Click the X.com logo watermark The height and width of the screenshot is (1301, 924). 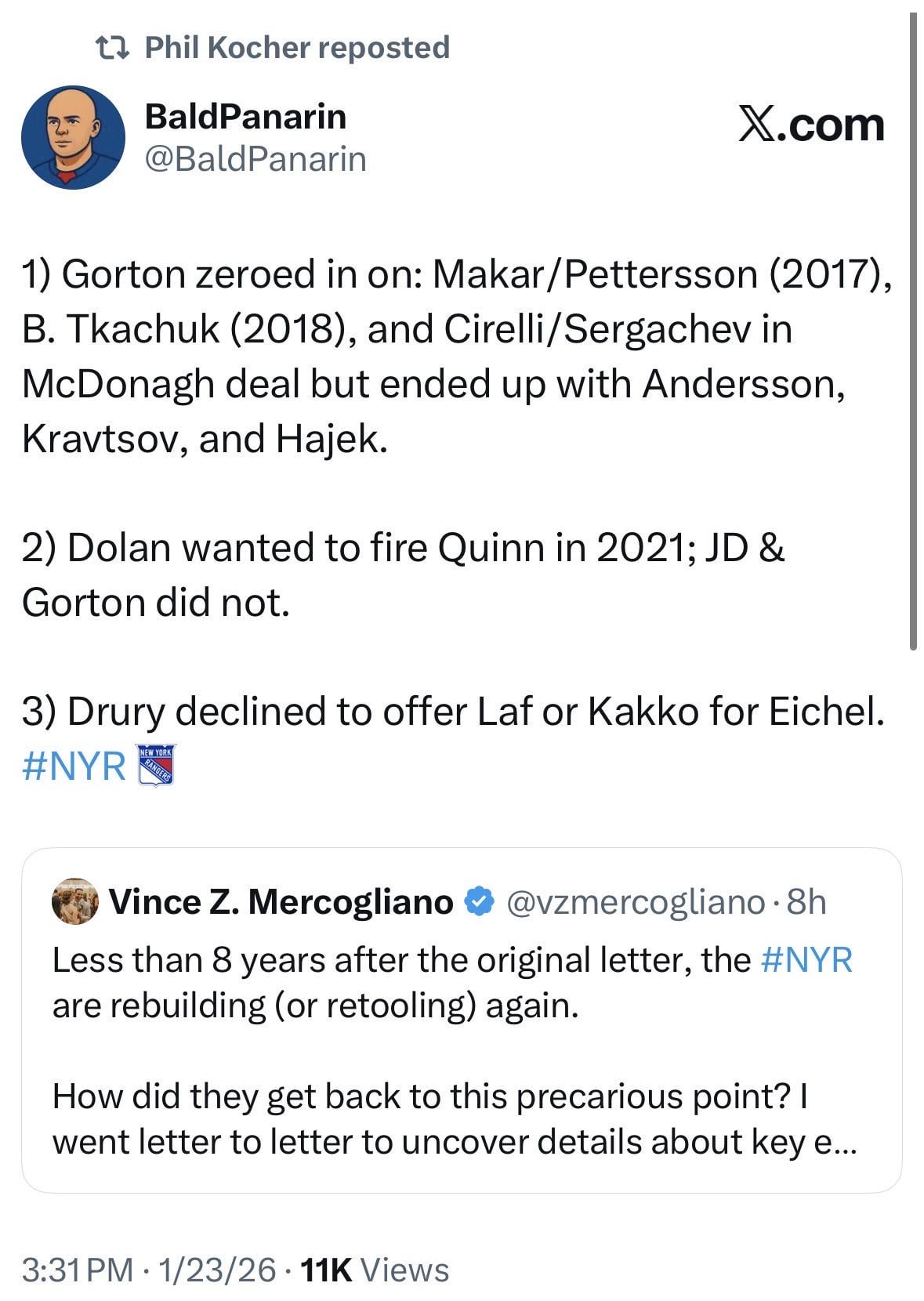811,125
